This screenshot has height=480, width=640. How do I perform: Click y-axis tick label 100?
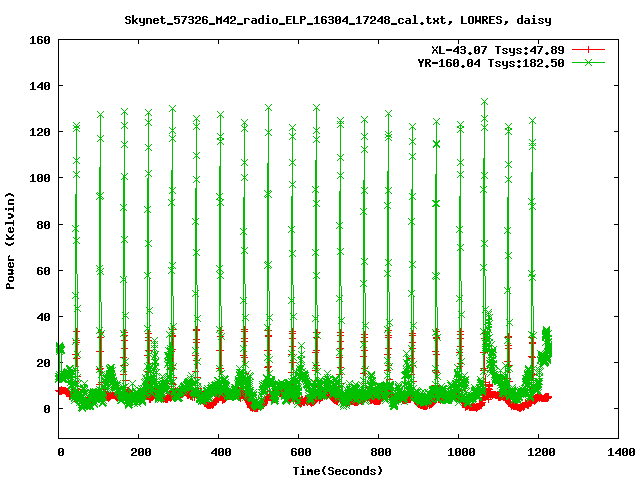[x=40, y=178]
